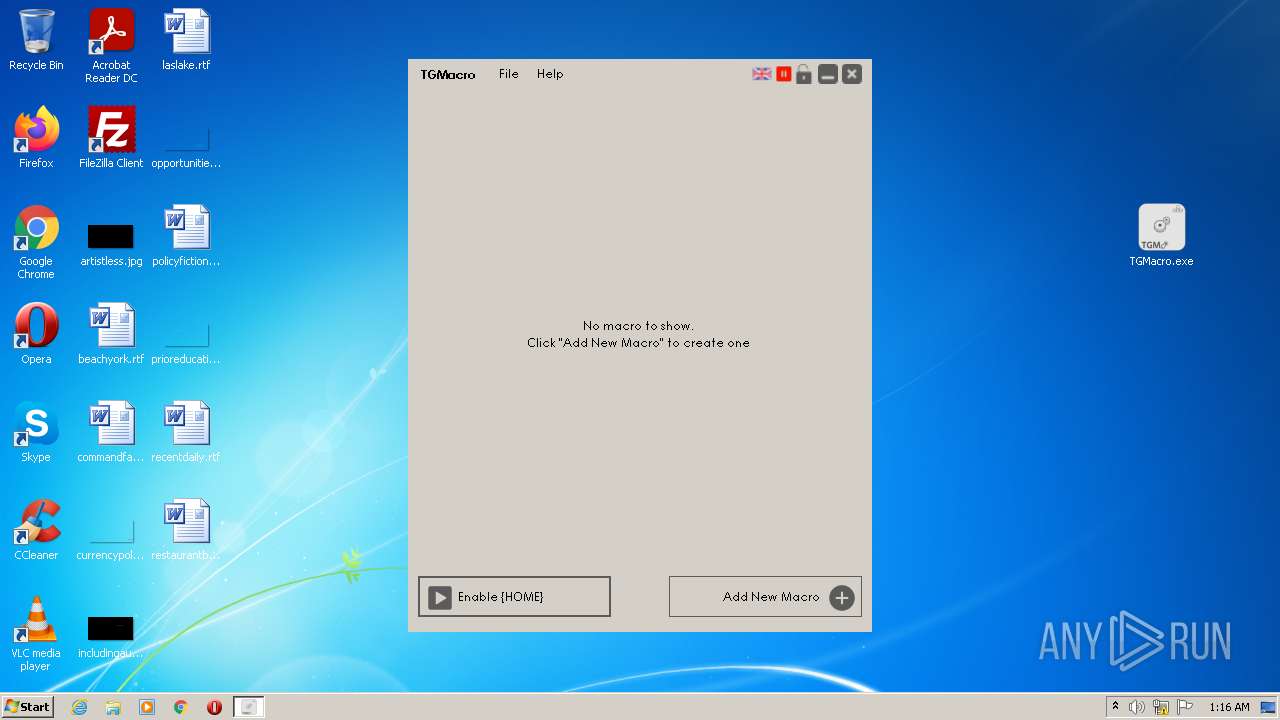Open the Help menu in TGMacro

(x=550, y=74)
